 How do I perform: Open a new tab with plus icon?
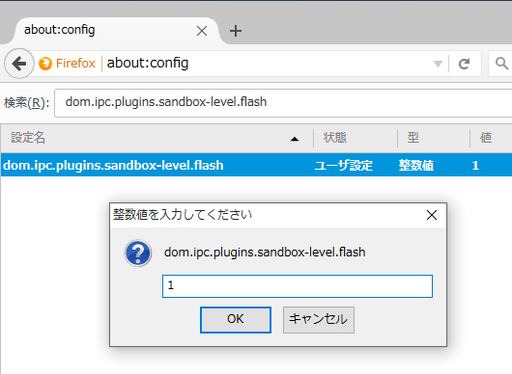click(236, 31)
